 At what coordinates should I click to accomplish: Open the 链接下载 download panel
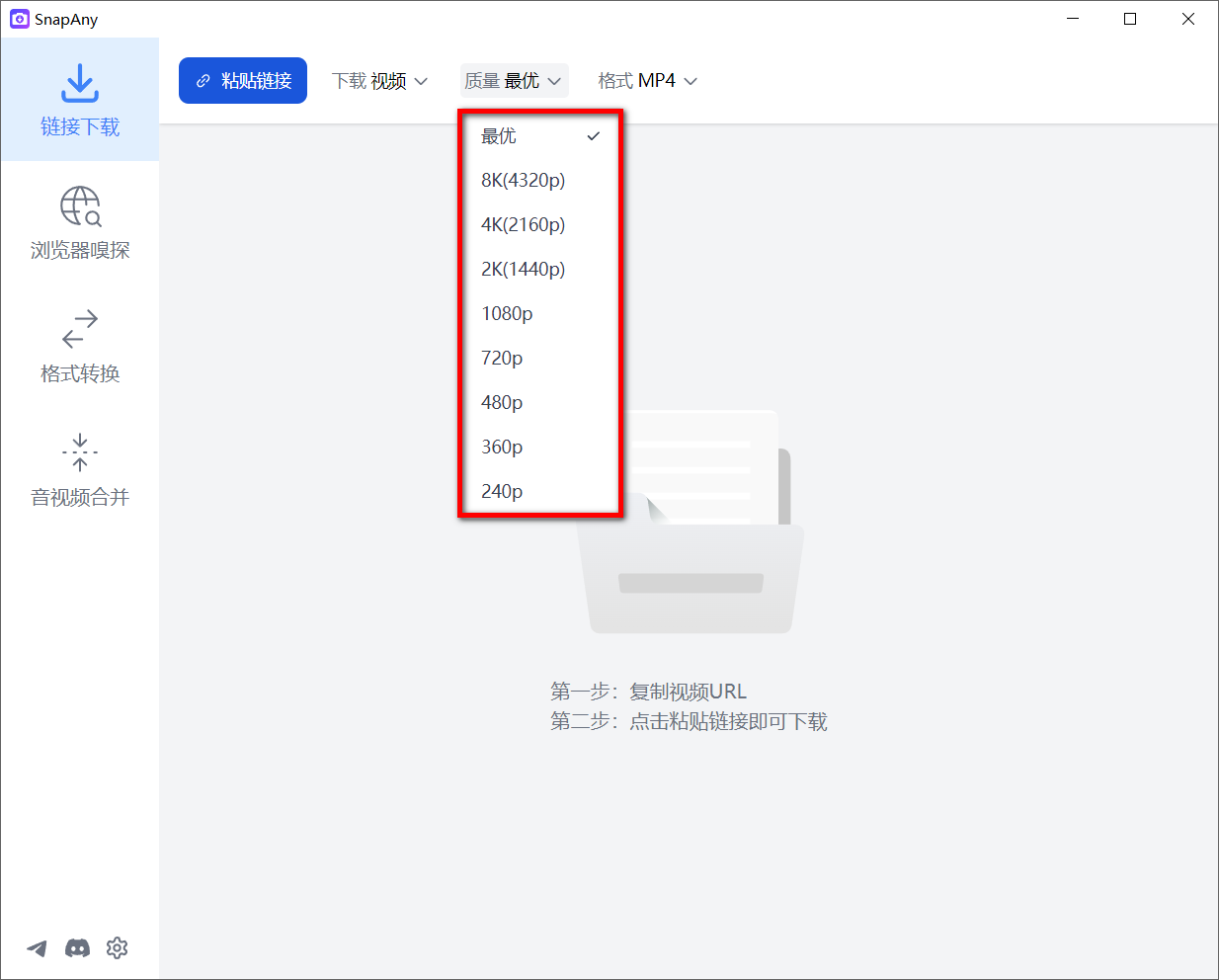(79, 99)
